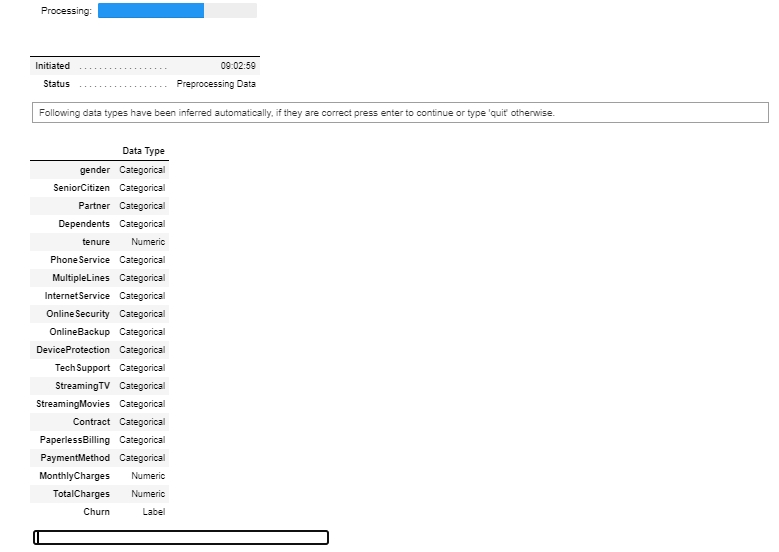Screen dimensions: 779x552
Task: Select the 'StreamingMovies' row label
Action: point(74,404)
